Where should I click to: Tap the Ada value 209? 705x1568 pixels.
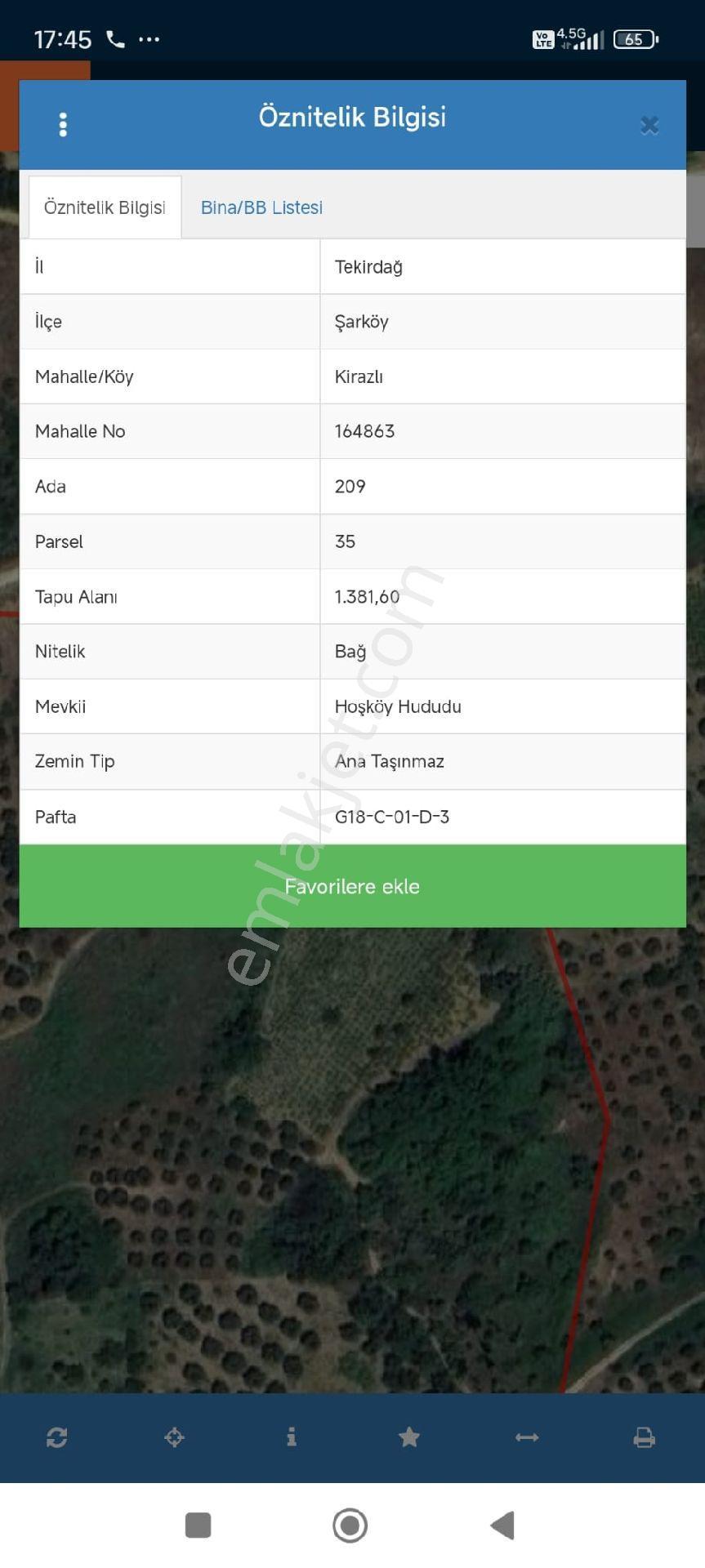350,487
